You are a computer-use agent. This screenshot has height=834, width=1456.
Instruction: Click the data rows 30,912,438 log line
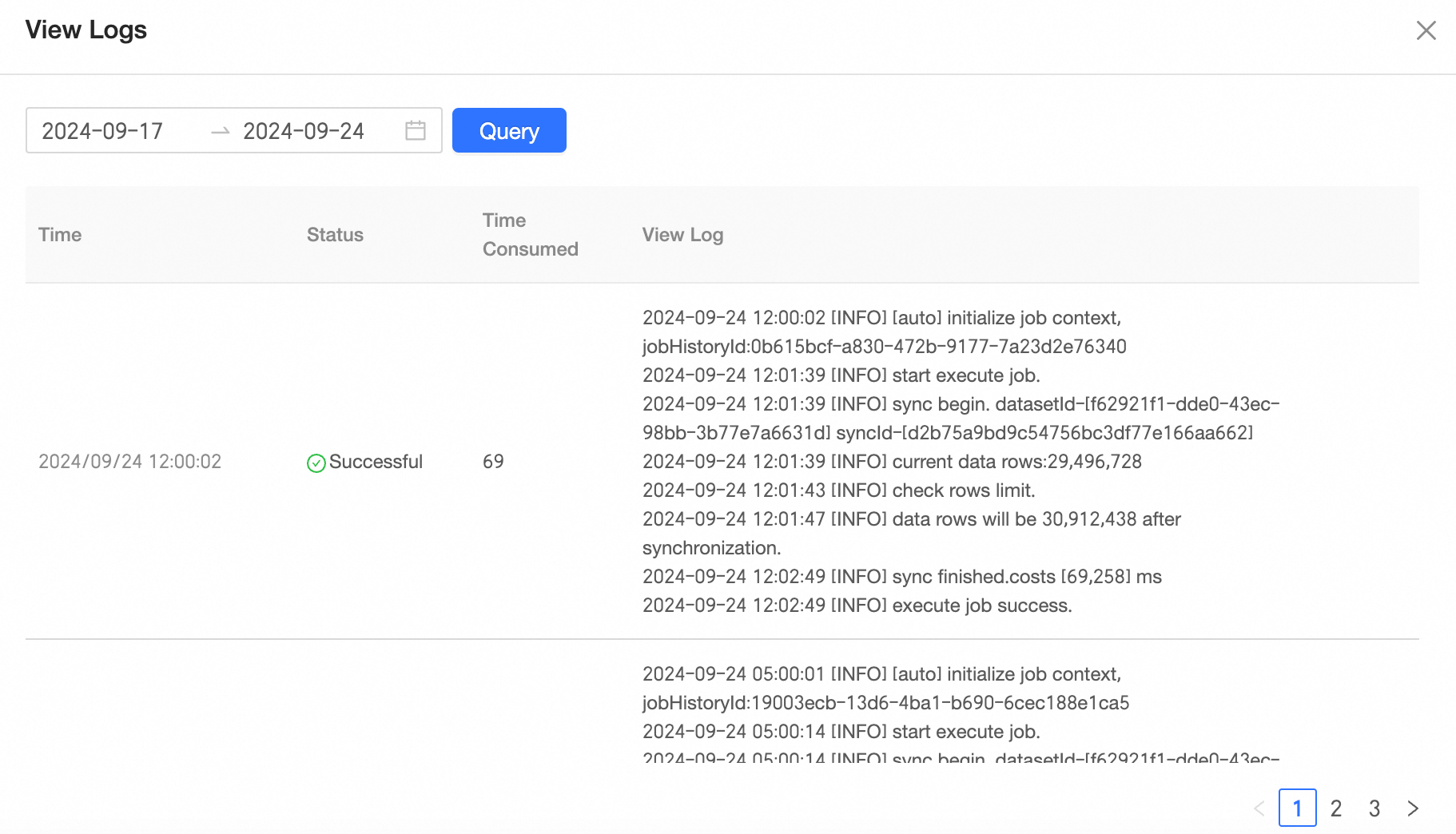(x=912, y=534)
